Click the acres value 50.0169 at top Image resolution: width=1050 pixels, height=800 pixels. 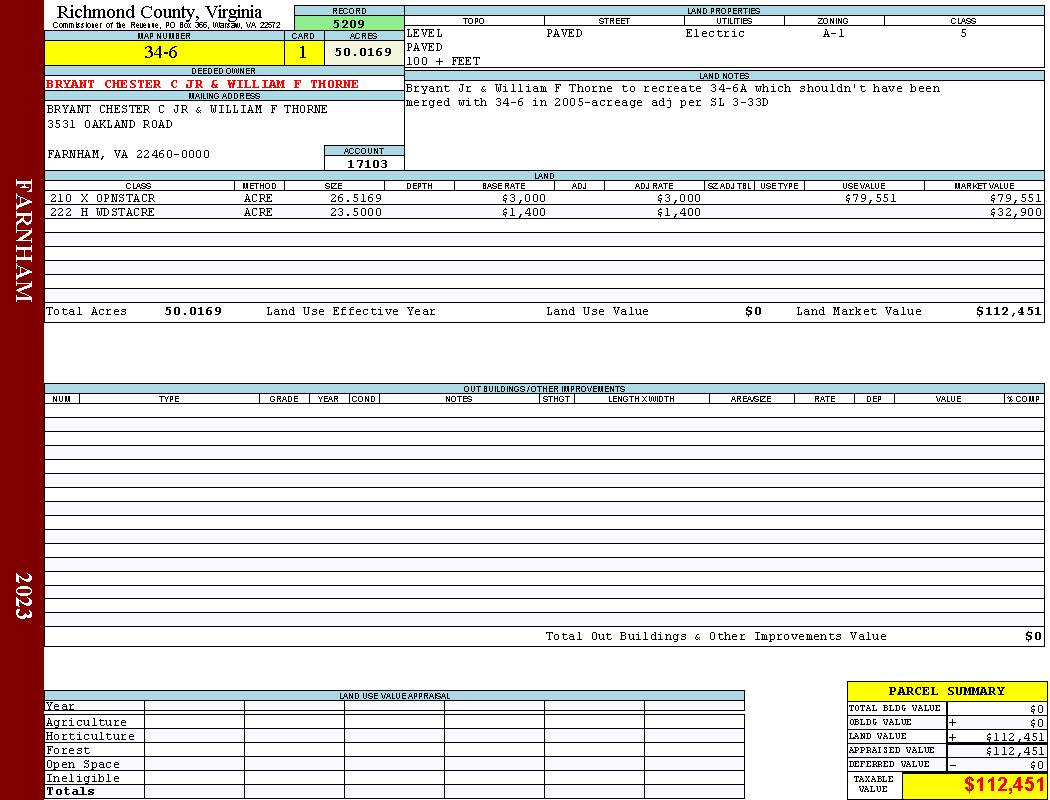click(364, 52)
